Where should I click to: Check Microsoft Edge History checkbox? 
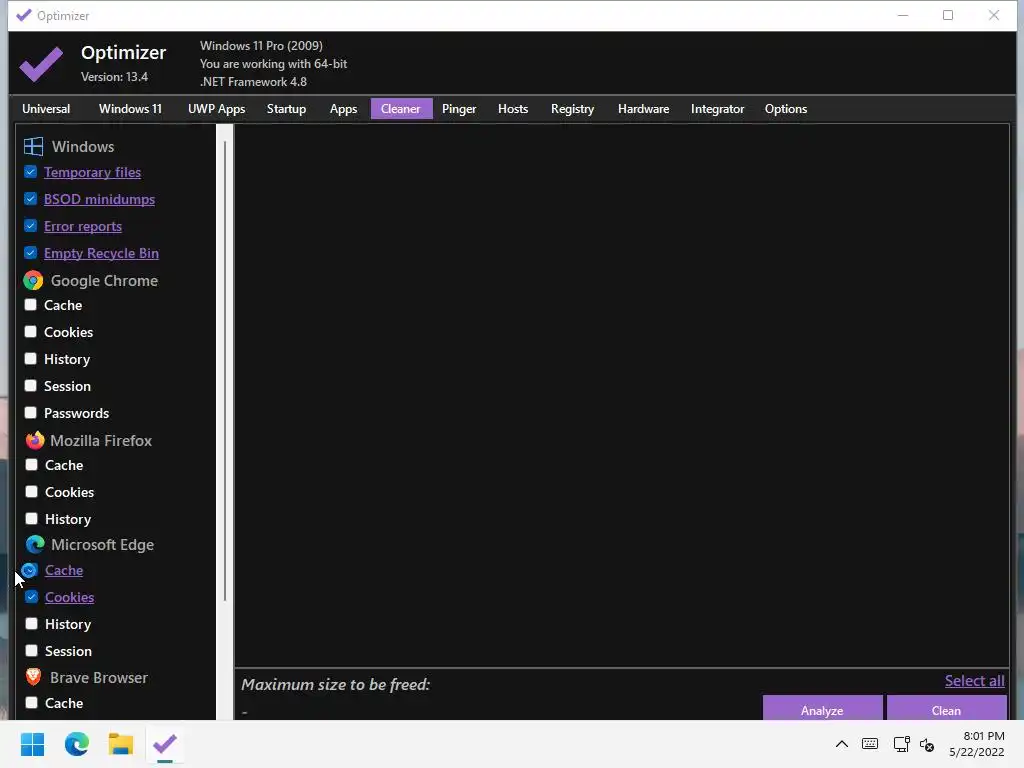coord(31,624)
